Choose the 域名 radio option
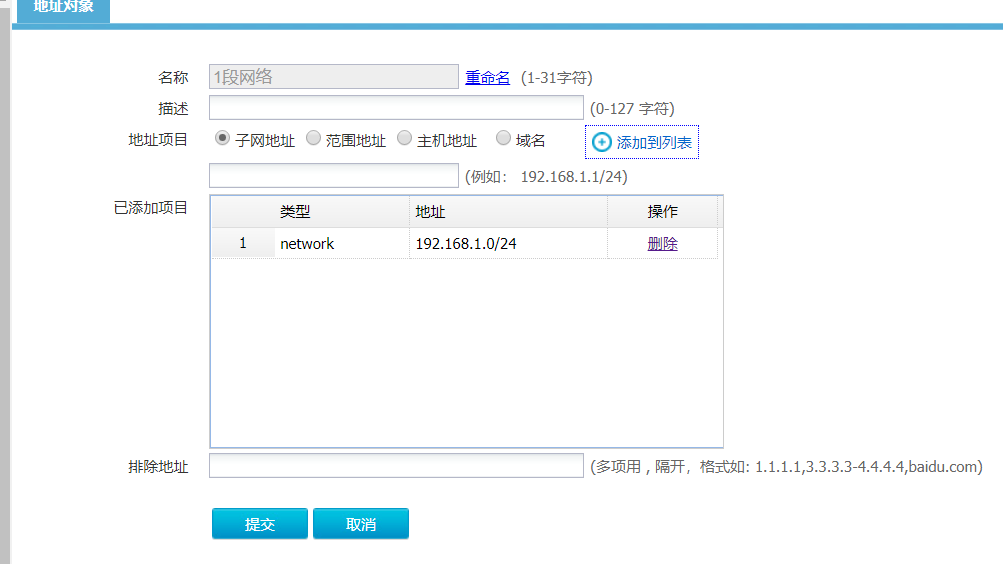 (503, 138)
